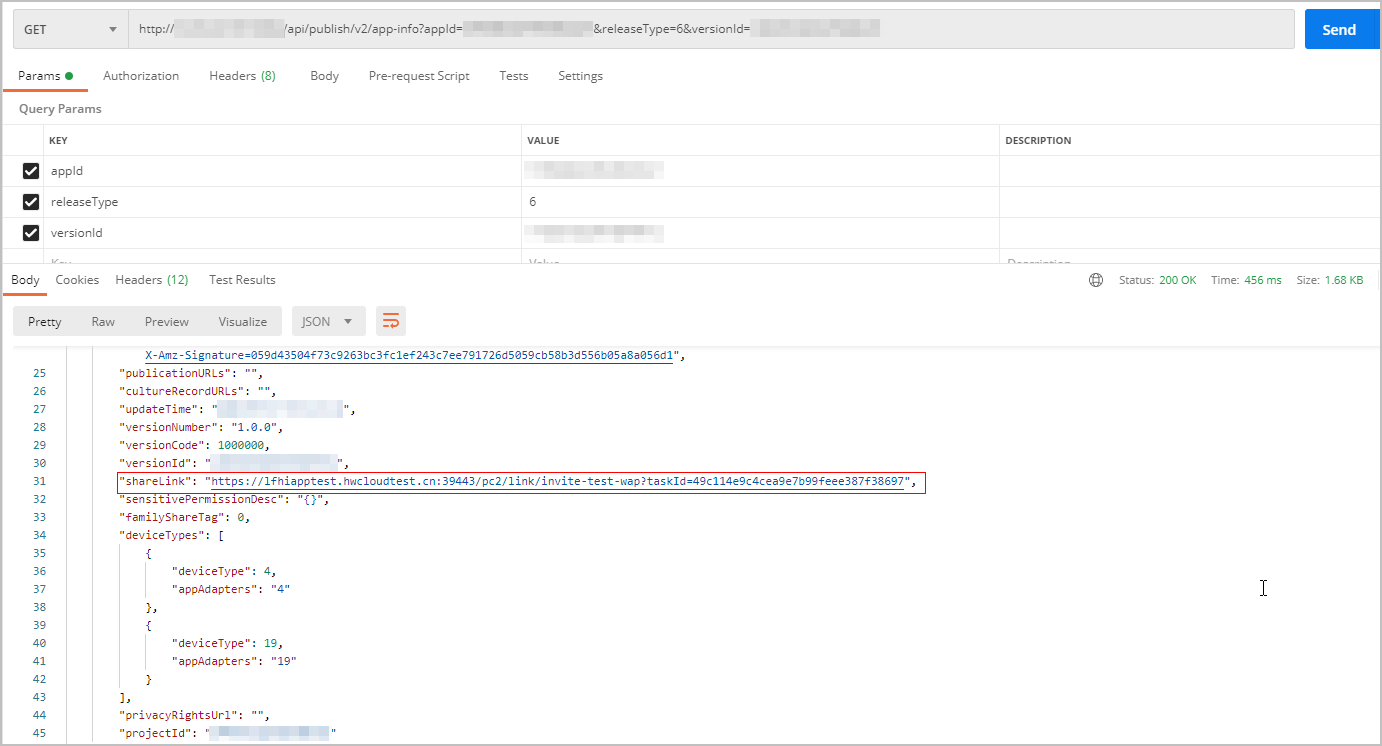This screenshot has width=1382, height=746.
Task: Click the releaseType value cell
Action: click(x=760, y=202)
